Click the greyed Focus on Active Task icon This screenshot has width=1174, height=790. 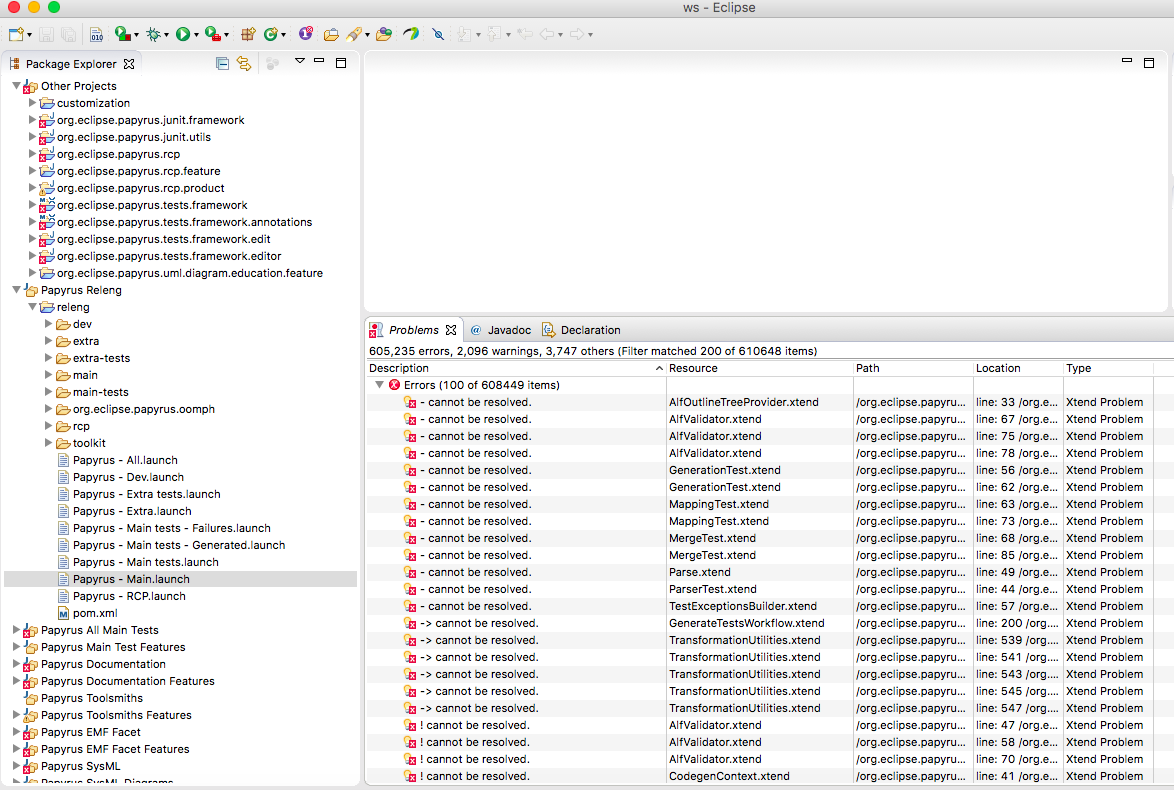[x=273, y=64]
